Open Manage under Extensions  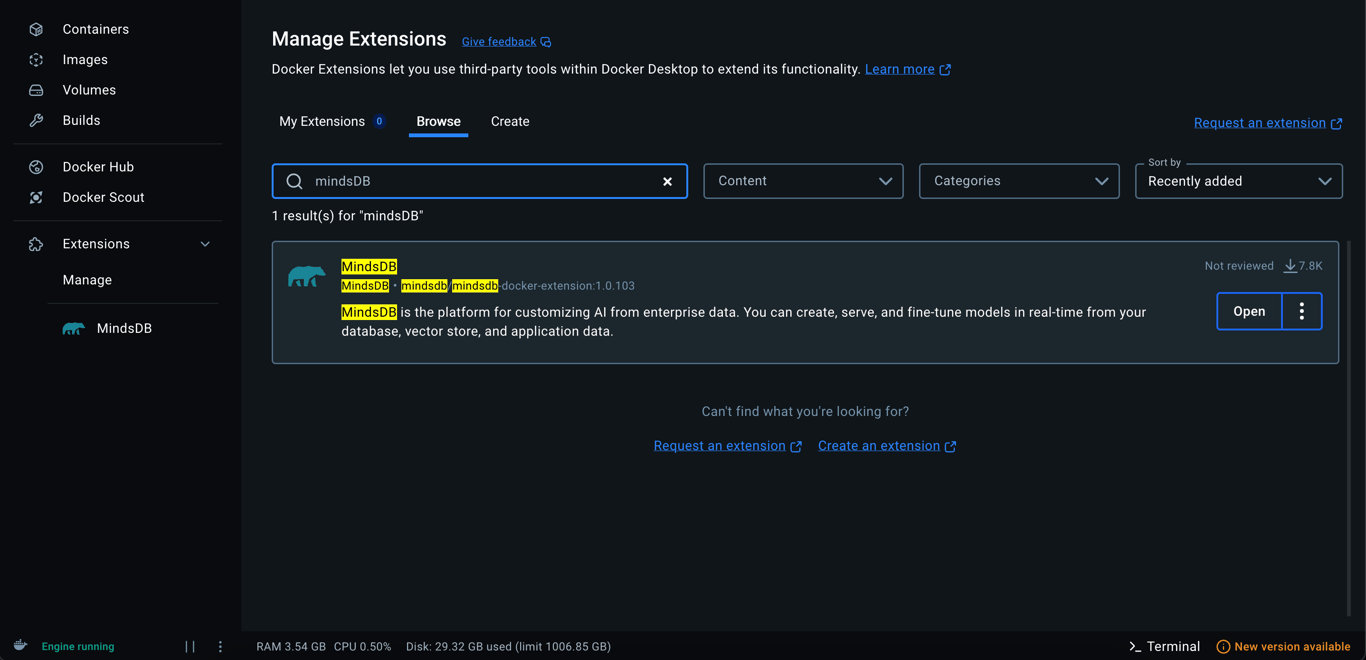[x=87, y=280]
